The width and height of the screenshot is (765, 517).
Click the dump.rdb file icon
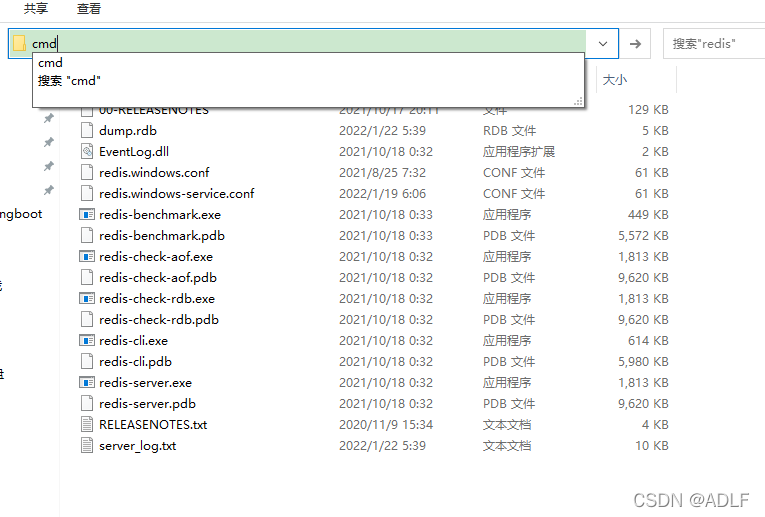[x=87, y=131]
